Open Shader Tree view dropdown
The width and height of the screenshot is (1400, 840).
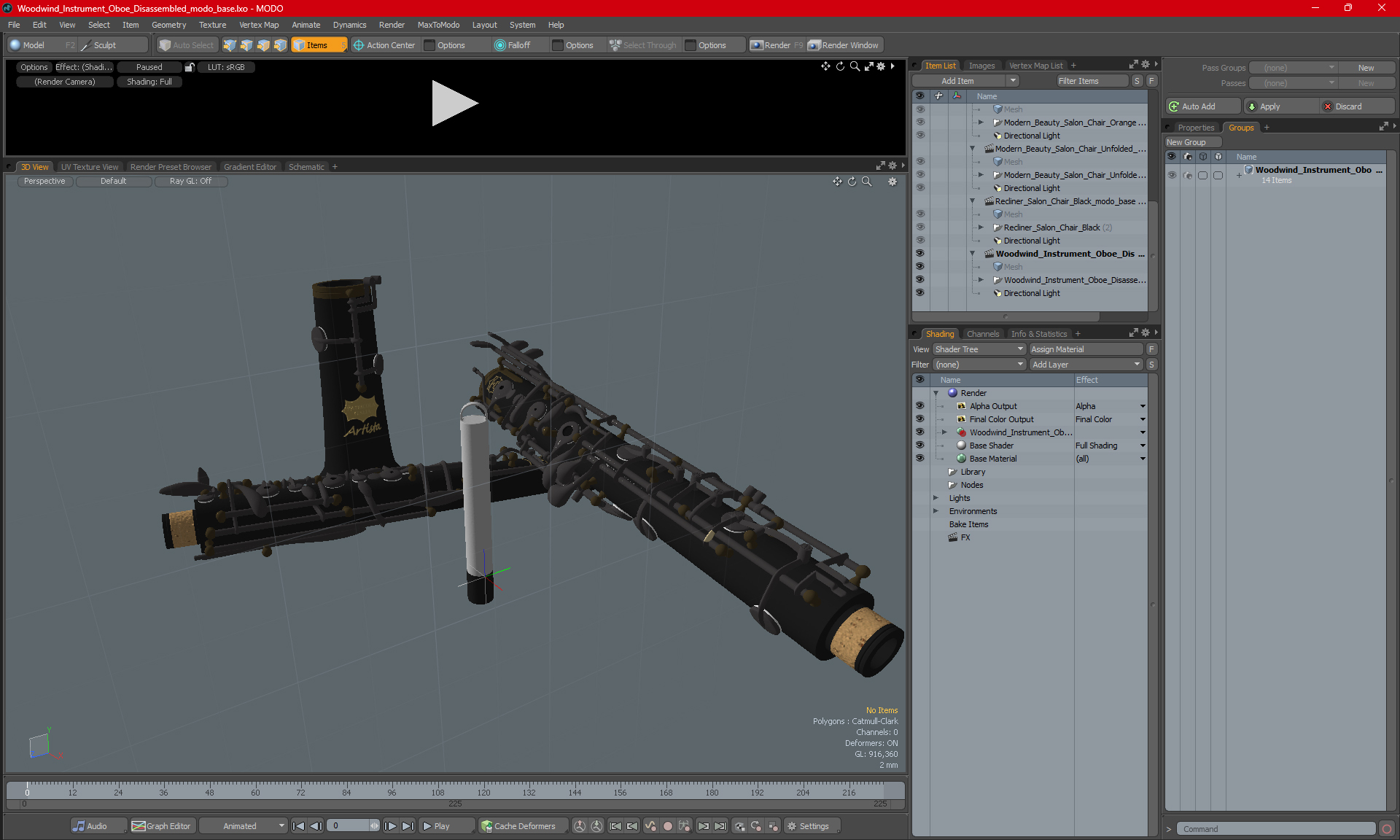pyautogui.click(x=979, y=349)
